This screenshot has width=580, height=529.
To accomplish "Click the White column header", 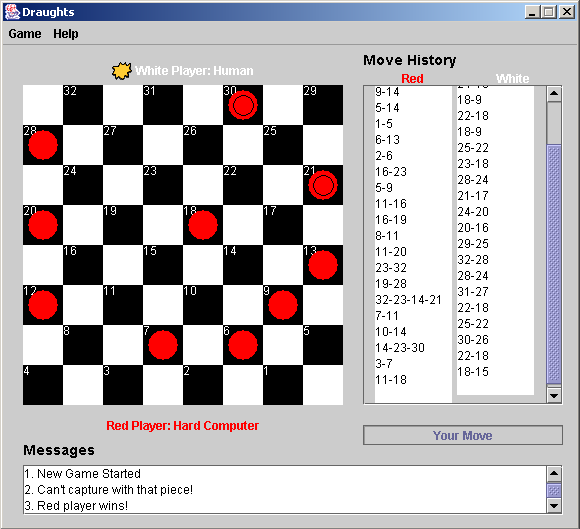I will pyautogui.click(x=513, y=78).
